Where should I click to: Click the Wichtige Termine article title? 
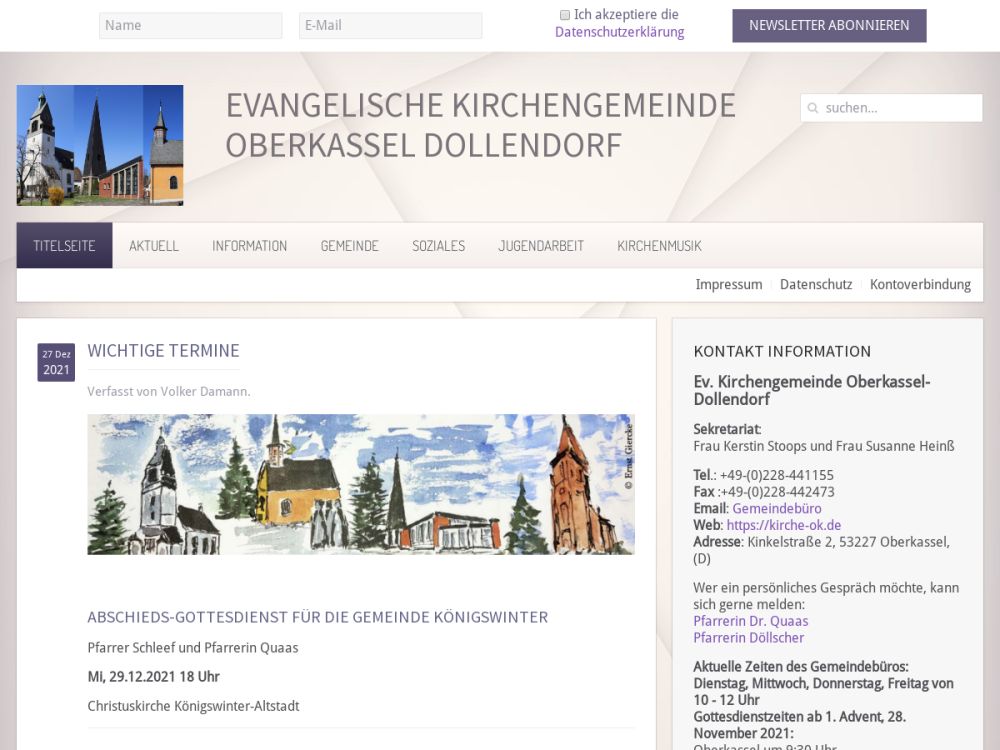163,351
